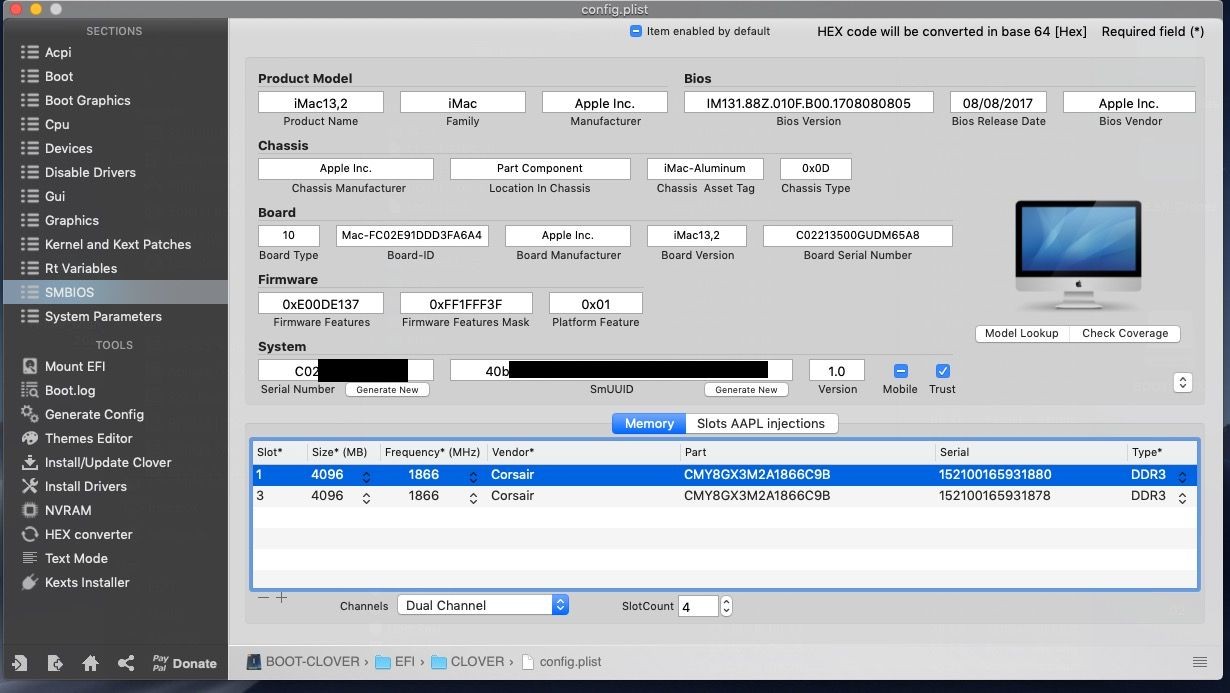Click the 'Item enabled by default' checkbox
Image resolution: width=1230 pixels, height=693 pixels.
click(636, 31)
